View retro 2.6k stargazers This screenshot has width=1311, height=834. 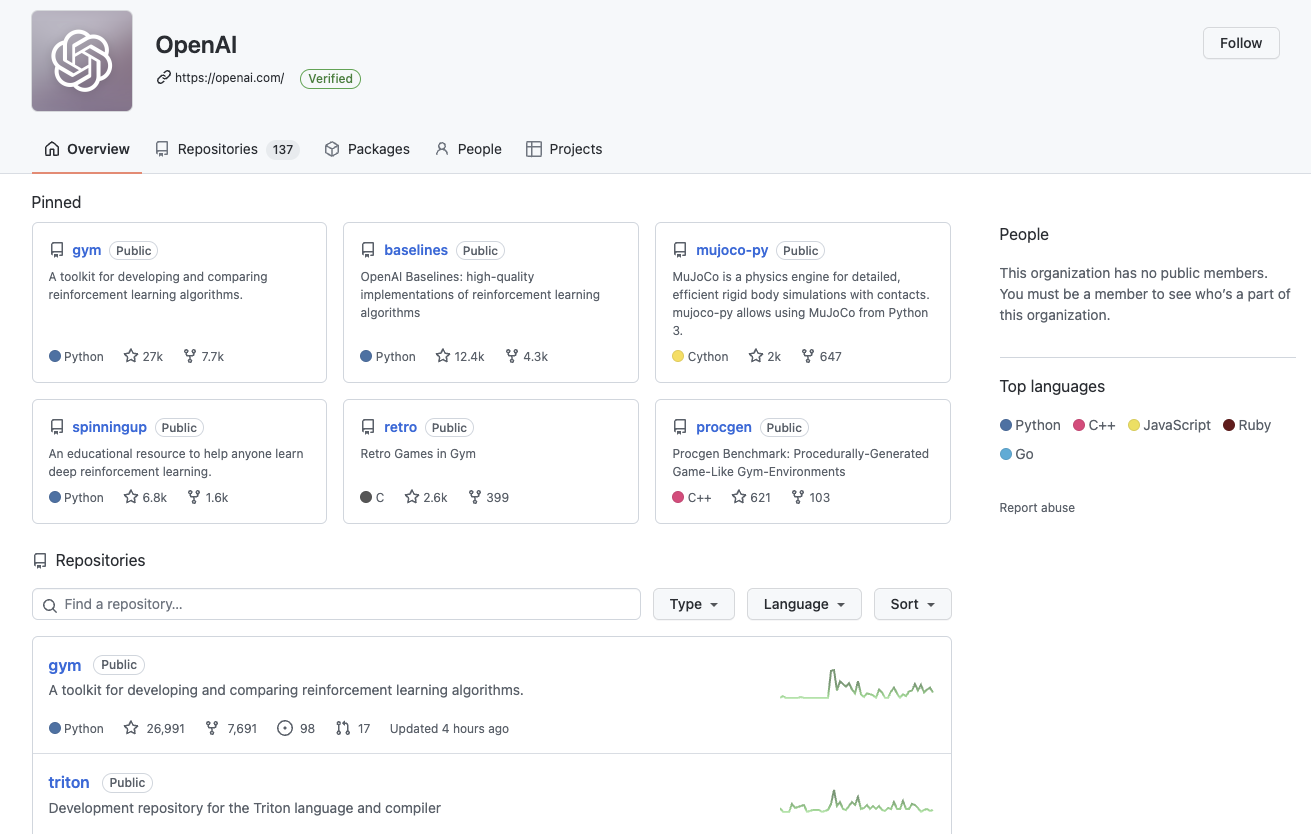point(426,497)
